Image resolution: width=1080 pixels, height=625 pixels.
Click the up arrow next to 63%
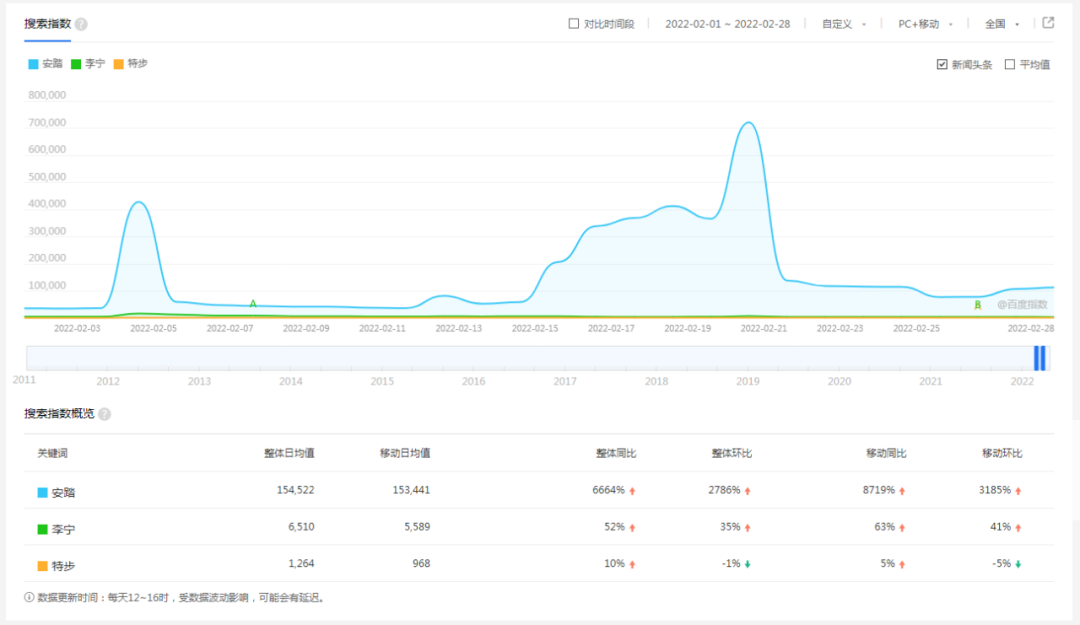(x=902, y=528)
